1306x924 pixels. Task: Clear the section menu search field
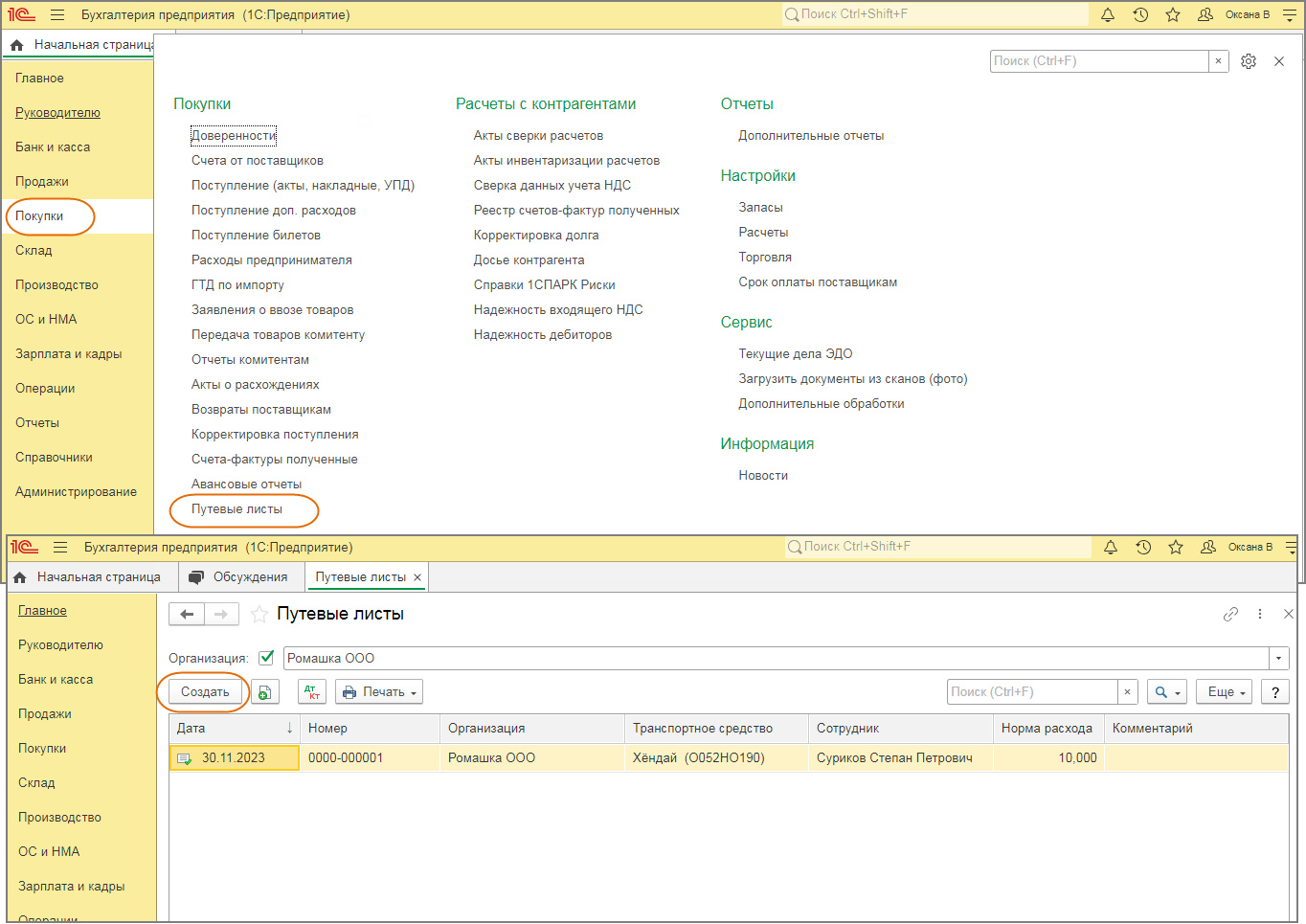pos(1218,61)
